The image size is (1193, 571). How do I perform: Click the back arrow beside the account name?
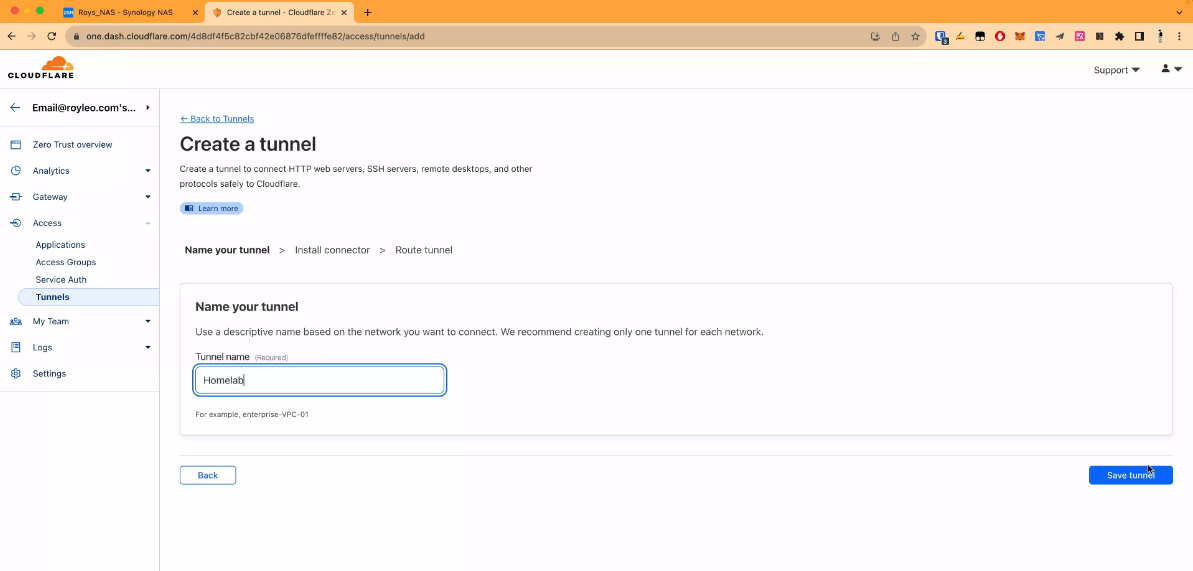point(15,107)
